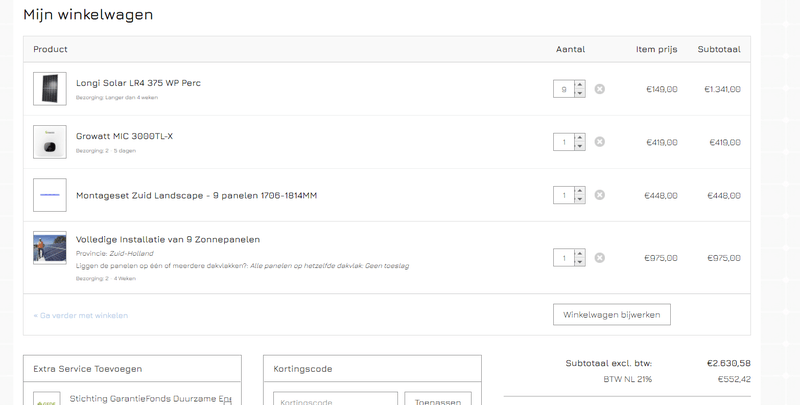Click 'Ga verder met winkelen' link
The image size is (800, 405).
(x=81, y=315)
